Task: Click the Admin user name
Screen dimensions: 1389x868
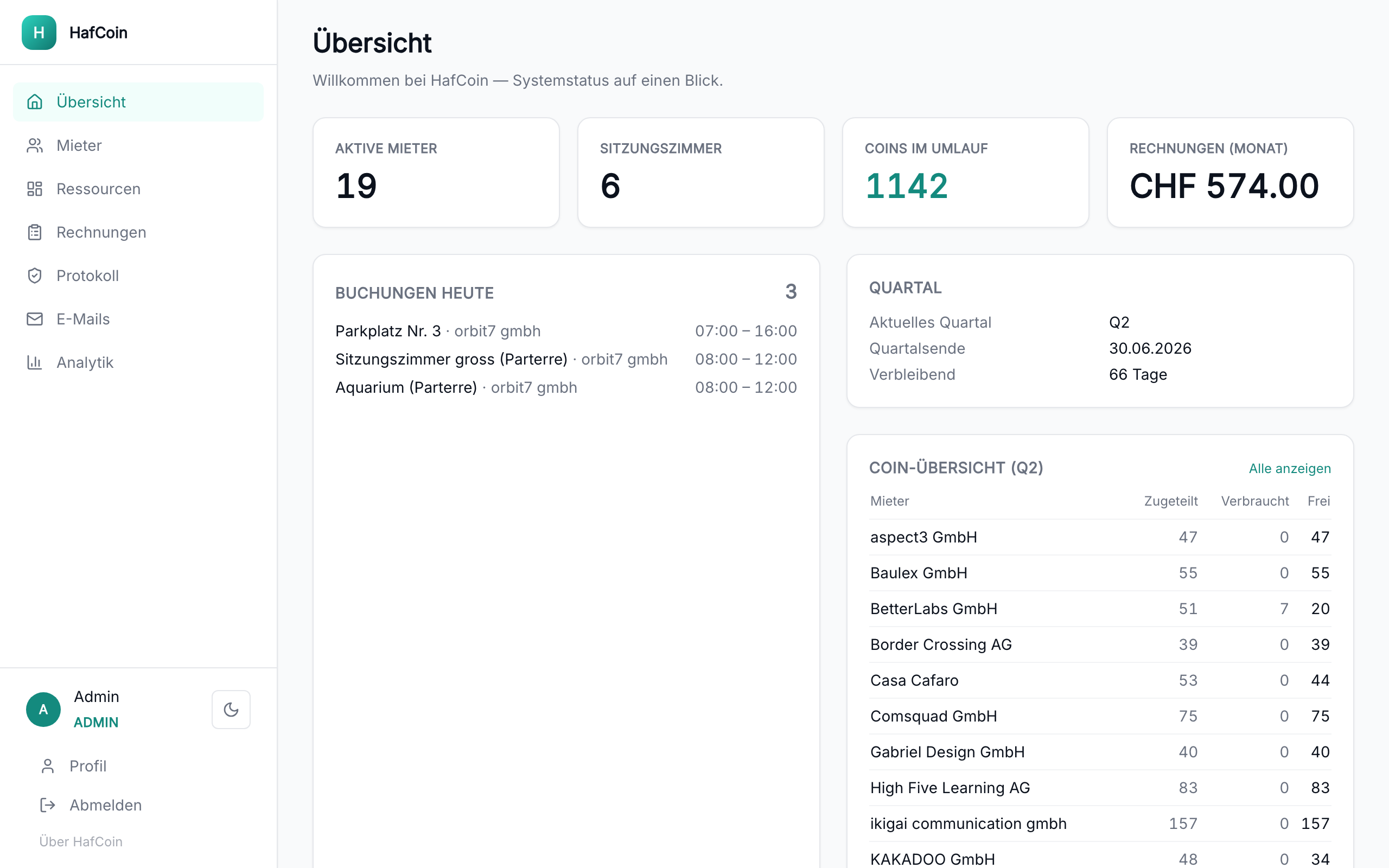Action: click(97, 697)
